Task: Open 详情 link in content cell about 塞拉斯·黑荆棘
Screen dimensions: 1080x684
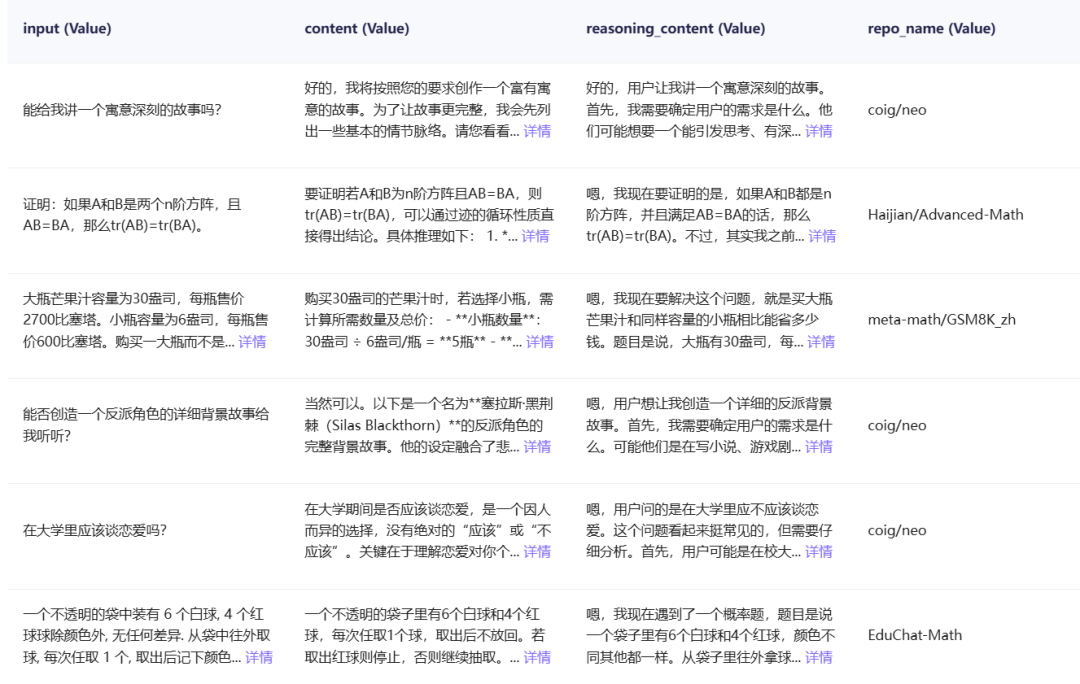Action: click(x=537, y=446)
